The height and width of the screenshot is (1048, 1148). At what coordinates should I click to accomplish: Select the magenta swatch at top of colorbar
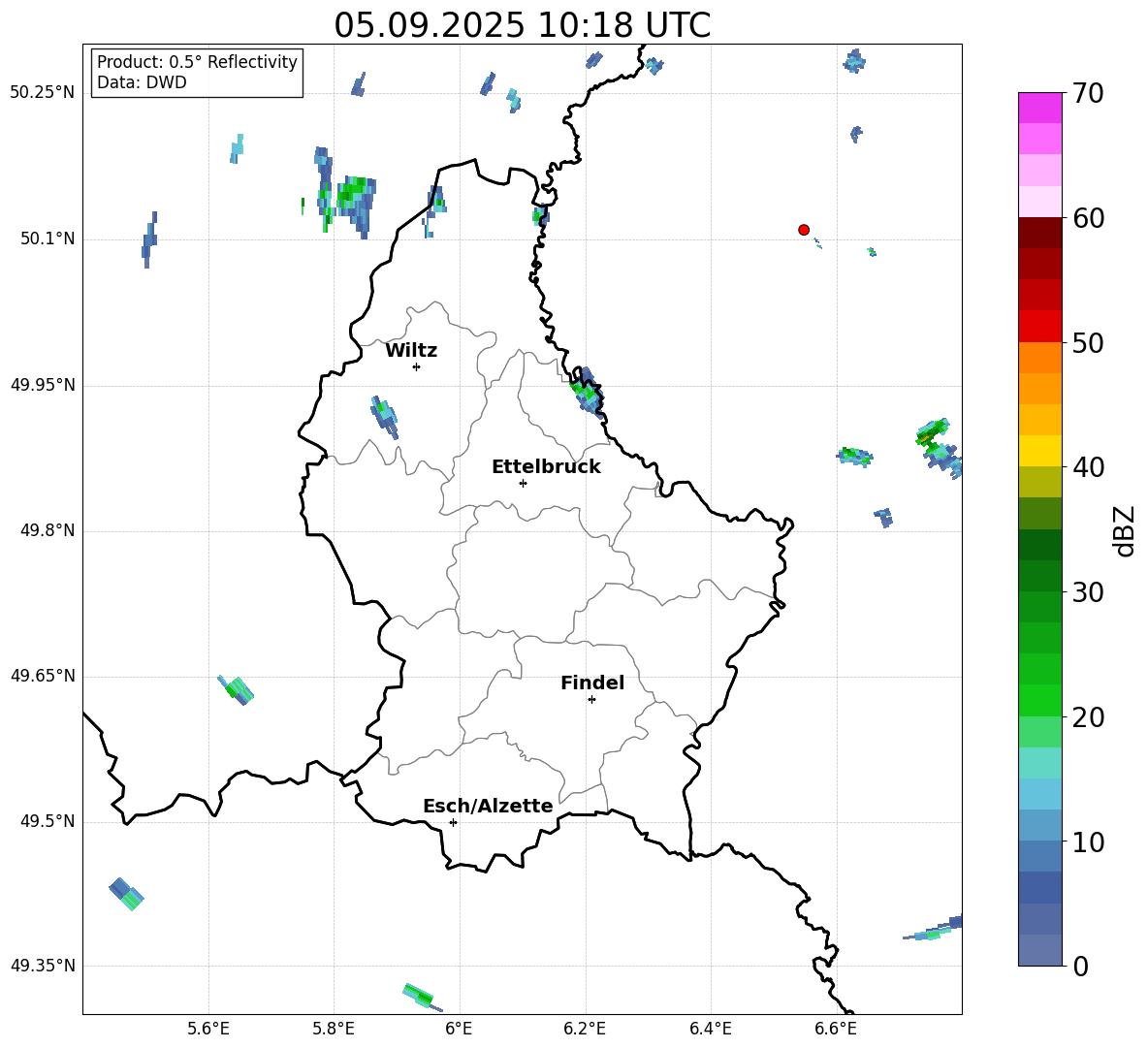(x=1040, y=108)
